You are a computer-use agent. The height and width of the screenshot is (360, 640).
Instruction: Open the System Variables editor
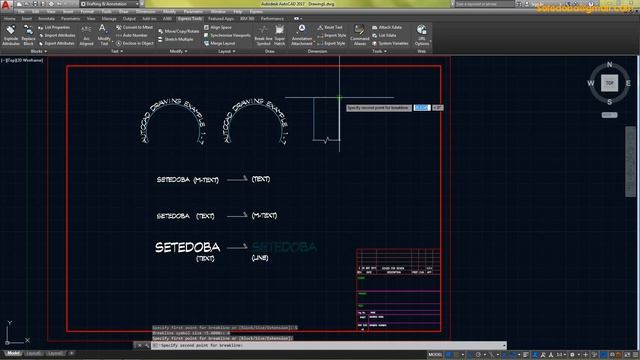[390, 43]
